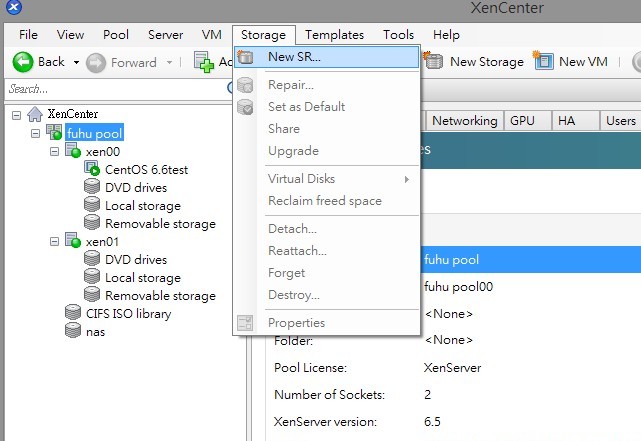Open the Templates menu
Viewport: 641px width, 441px height.
click(x=334, y=35)
